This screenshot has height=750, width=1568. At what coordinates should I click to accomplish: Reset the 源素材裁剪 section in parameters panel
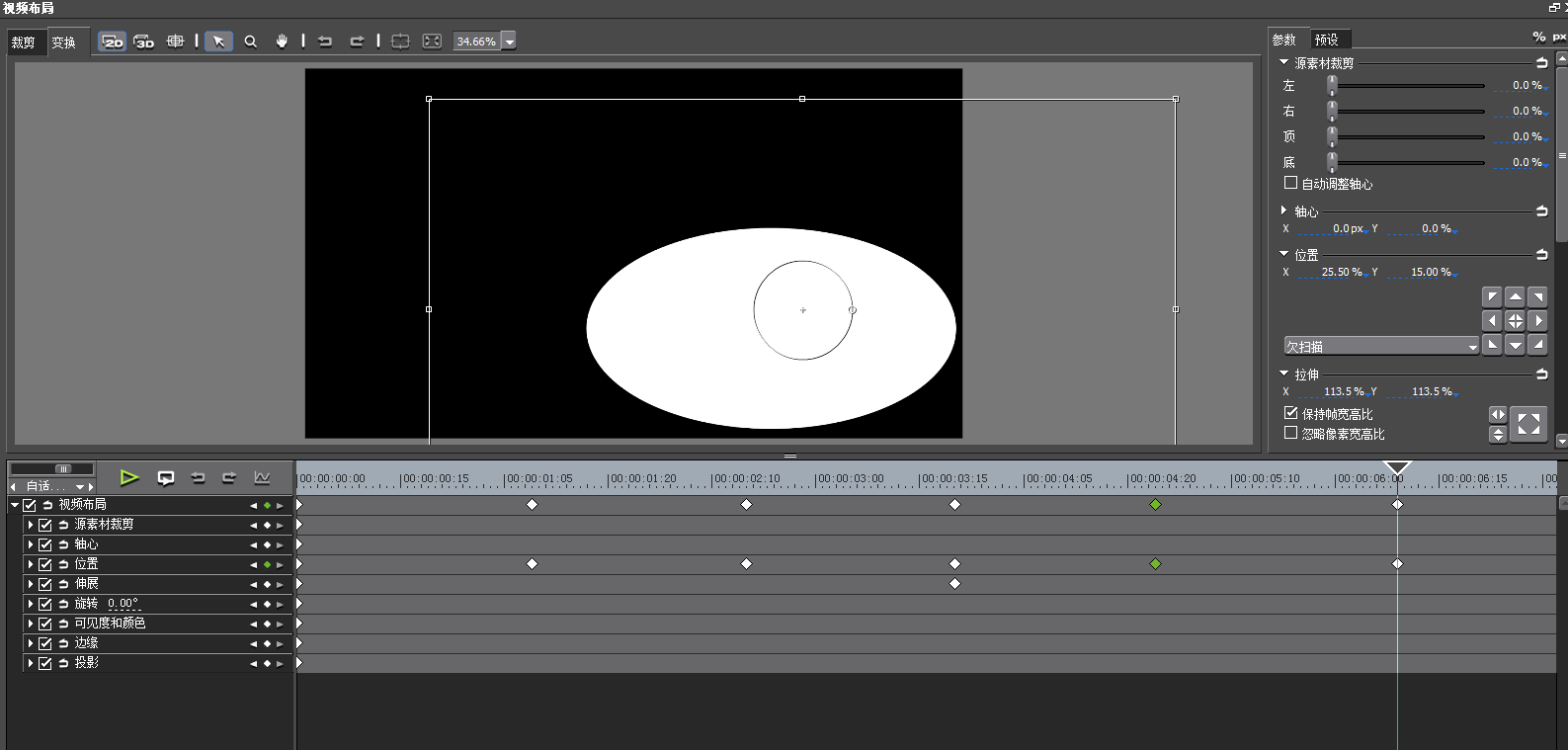point(1541,63)
